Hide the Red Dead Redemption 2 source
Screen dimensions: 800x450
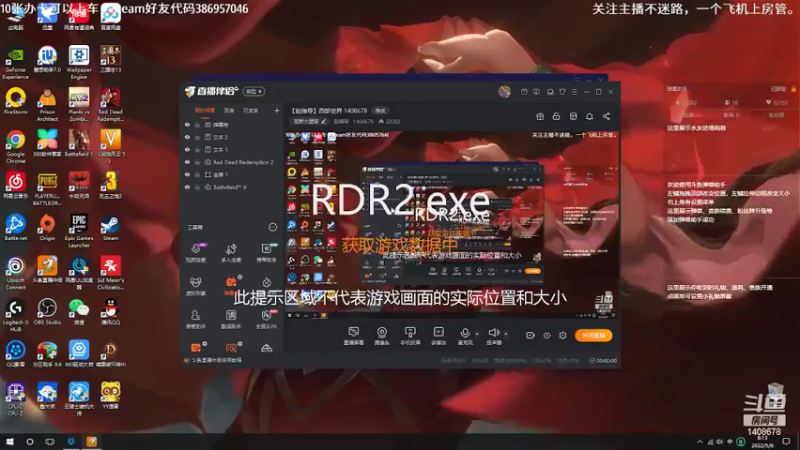187,162
